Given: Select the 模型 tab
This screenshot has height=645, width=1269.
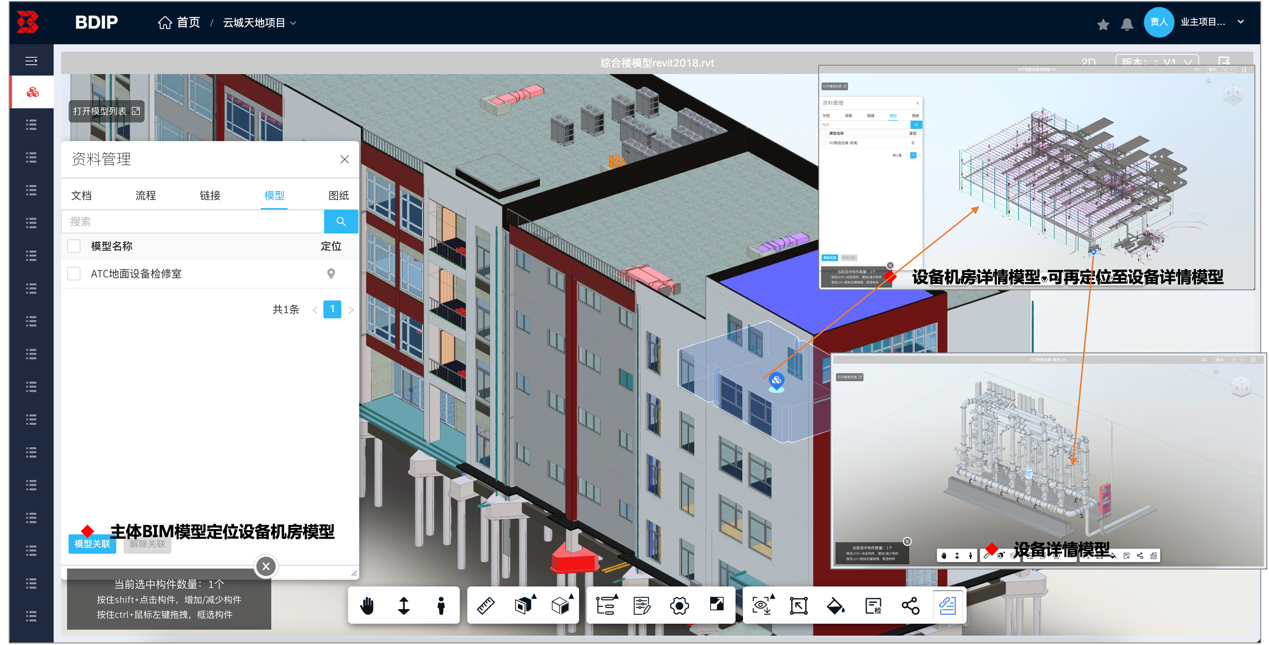Looking at the screenshot, I should click(x=274, y=196).
